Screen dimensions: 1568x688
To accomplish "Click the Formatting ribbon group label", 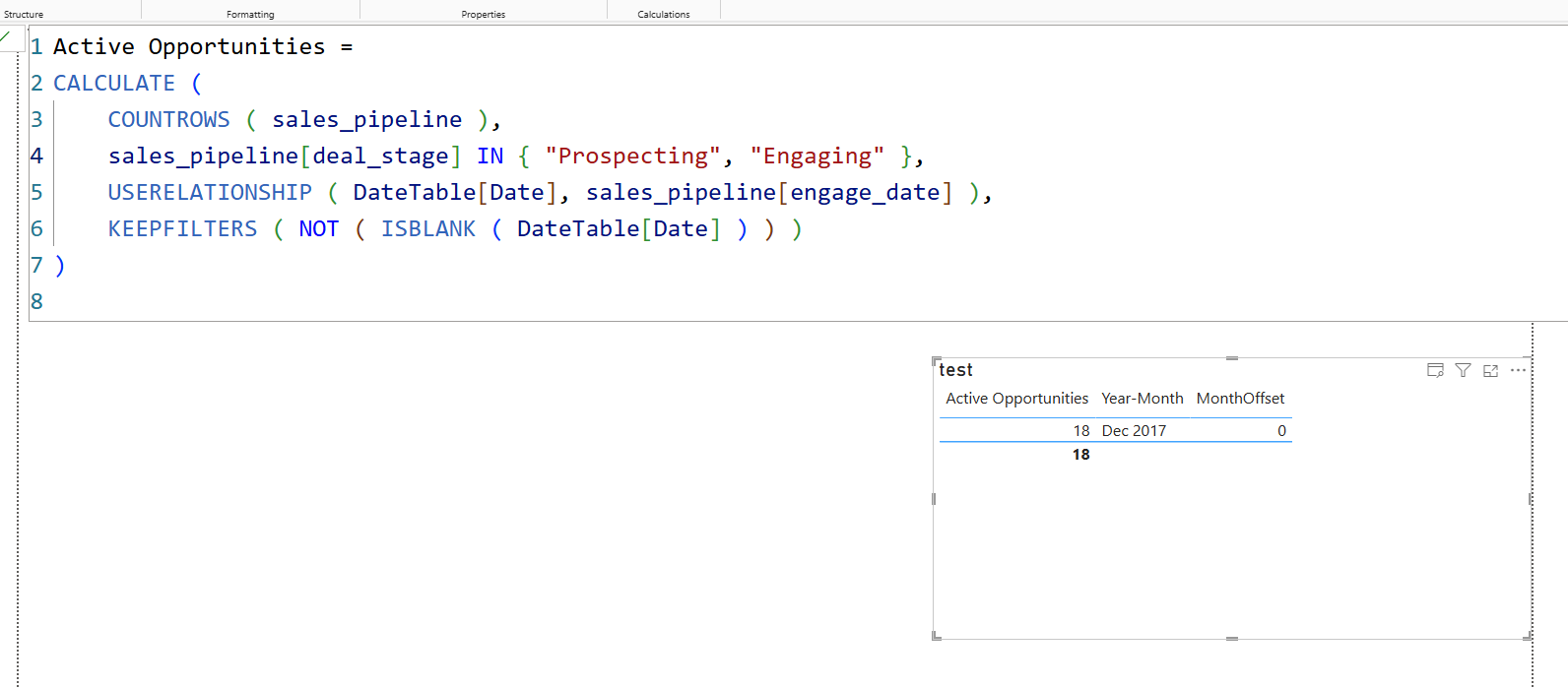I will point(250,15).
